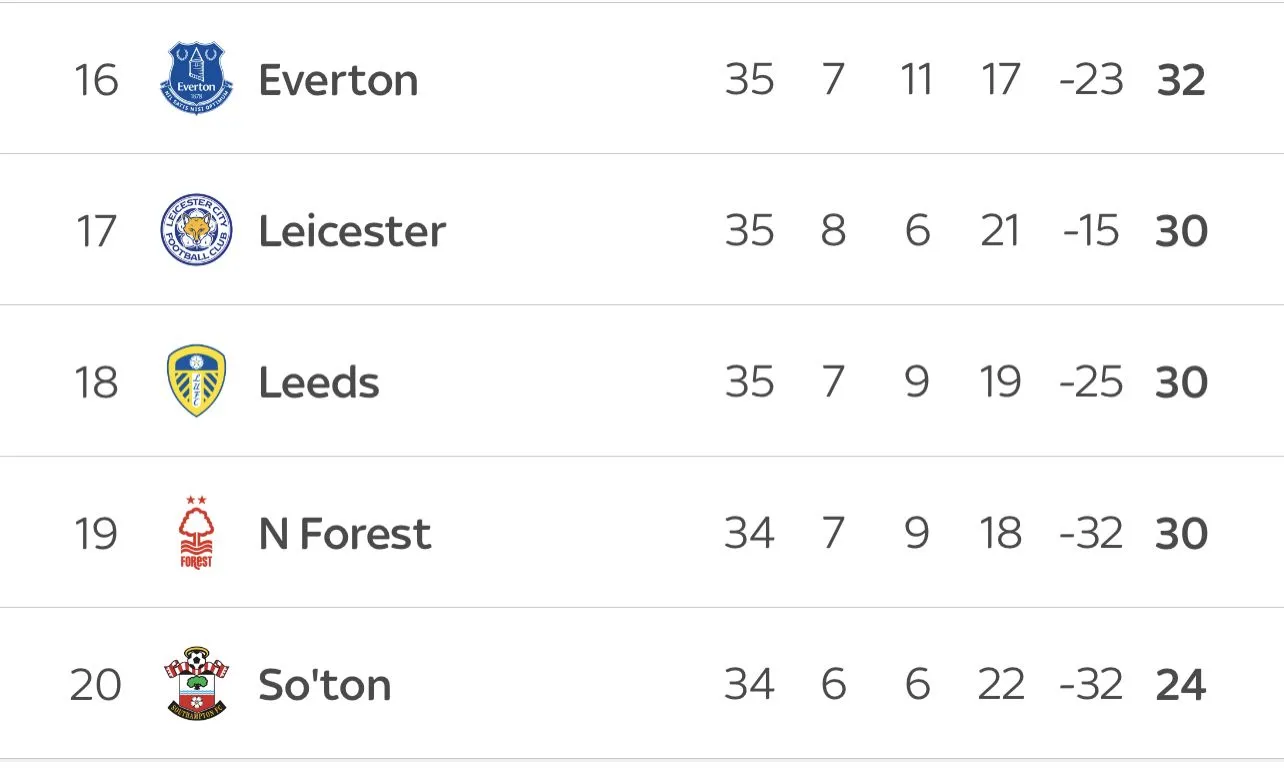
Task: Select the So'ton team name
Action: (325, 684)
